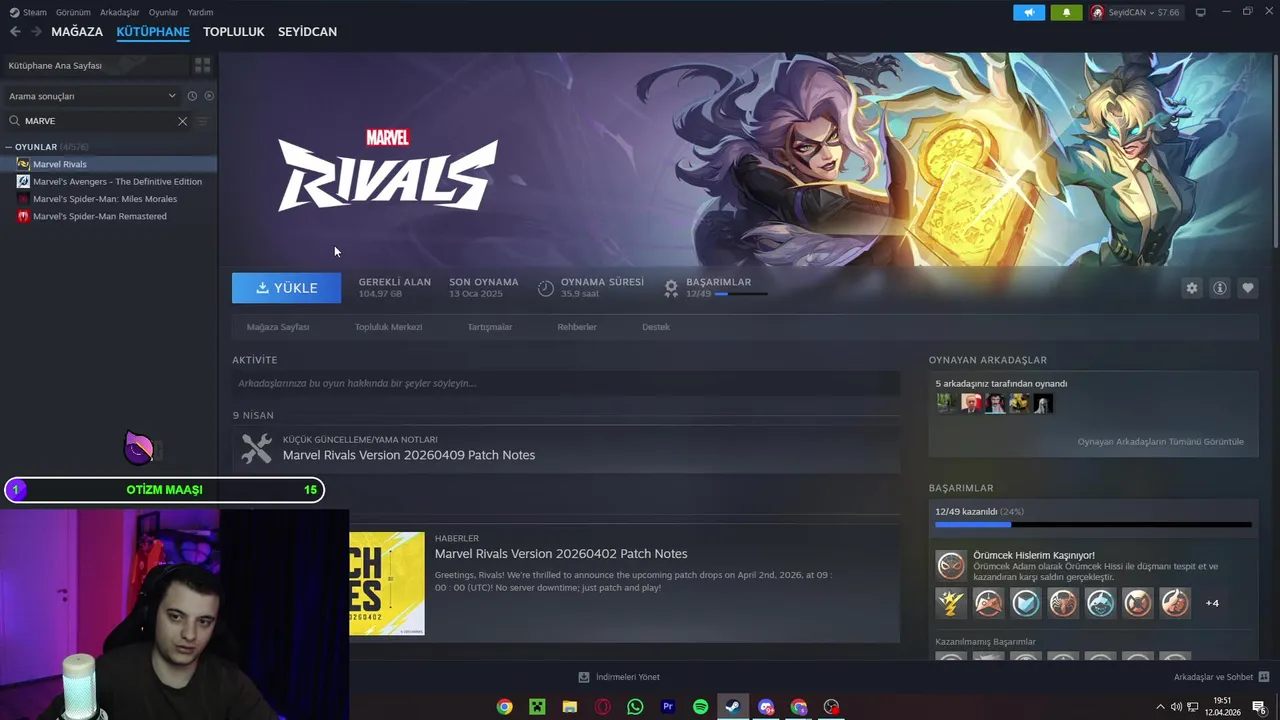Select Marvel Rivals in the game list

click(108, 164)
